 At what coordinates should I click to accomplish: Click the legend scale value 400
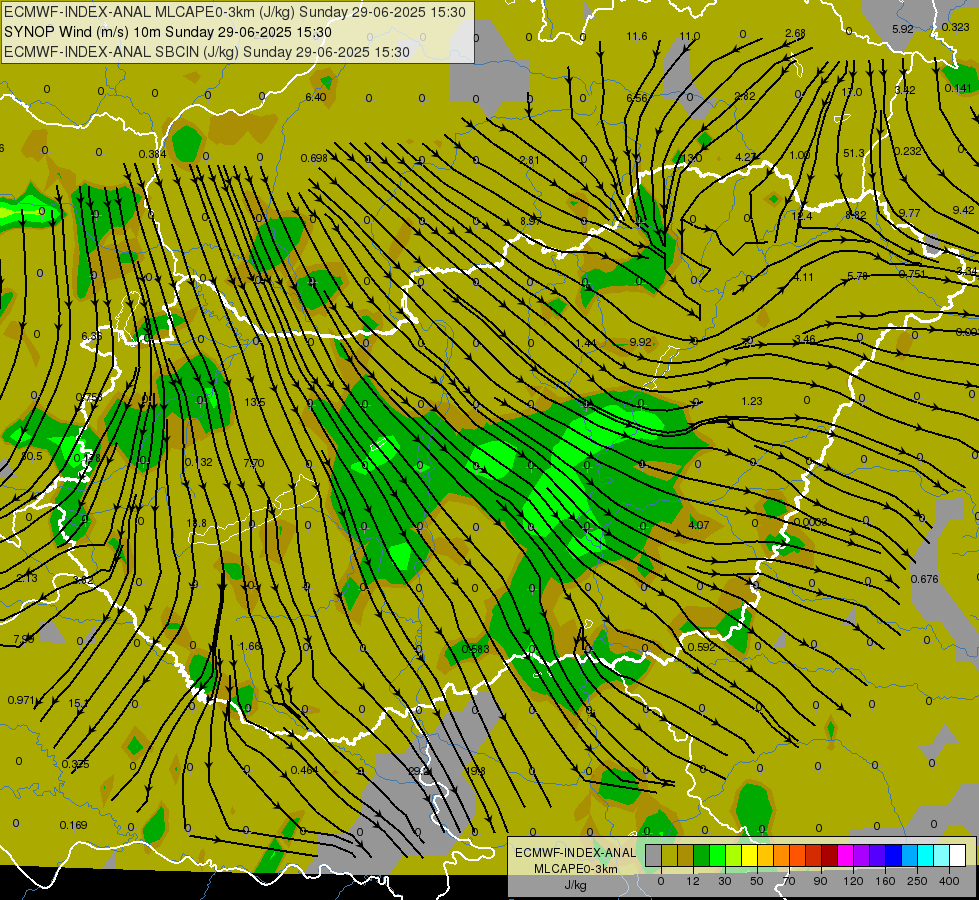pyautogui.click(x=949, y=881)
